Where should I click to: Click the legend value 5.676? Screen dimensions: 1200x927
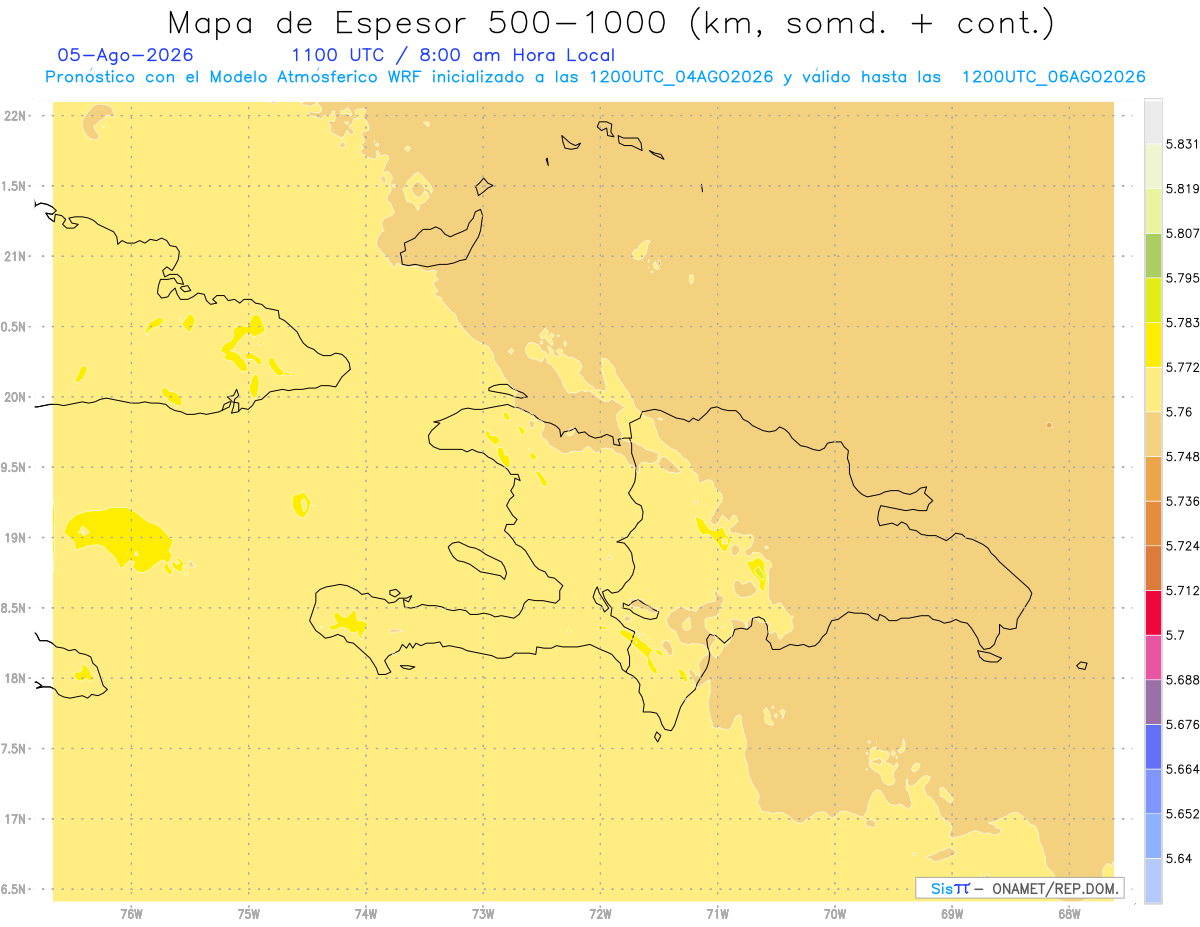click(x=1183, y=725)
